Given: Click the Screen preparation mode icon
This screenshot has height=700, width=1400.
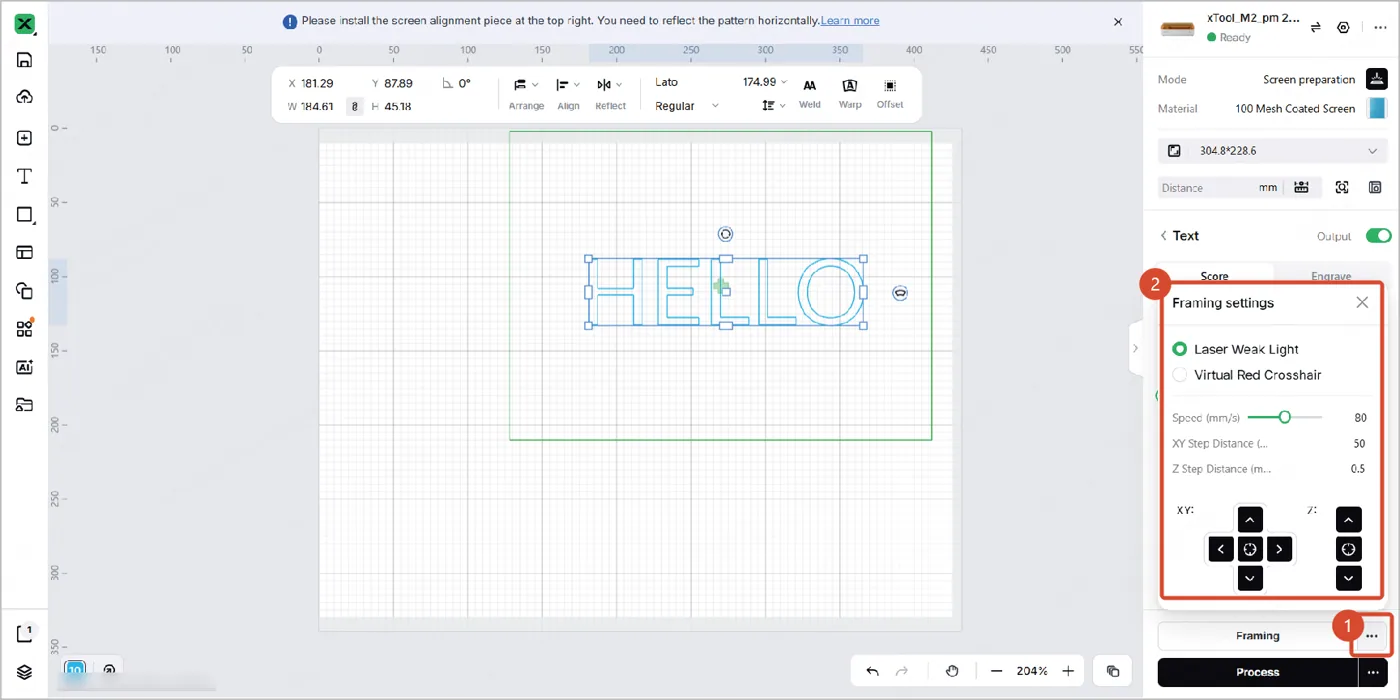Looking at the screenshot, I should click(1377, 79).
